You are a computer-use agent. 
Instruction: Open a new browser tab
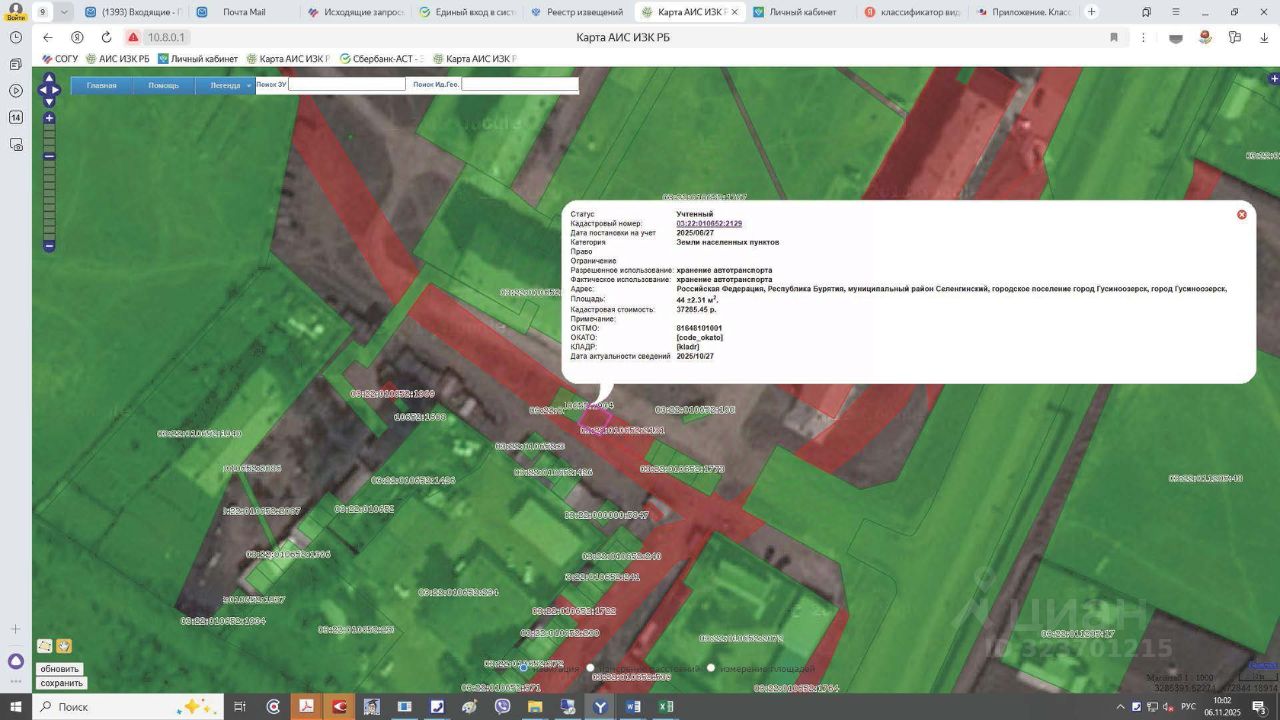(1091, 12)
